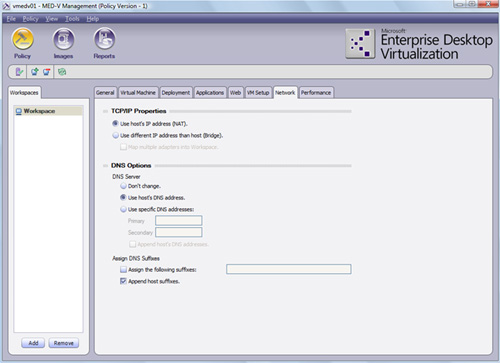Viewport: 500px width, 363px height.
Task: Click the Enterprise Desktop Virtualization logo icon
Action: pyautogui.click(x=360, y=44)
